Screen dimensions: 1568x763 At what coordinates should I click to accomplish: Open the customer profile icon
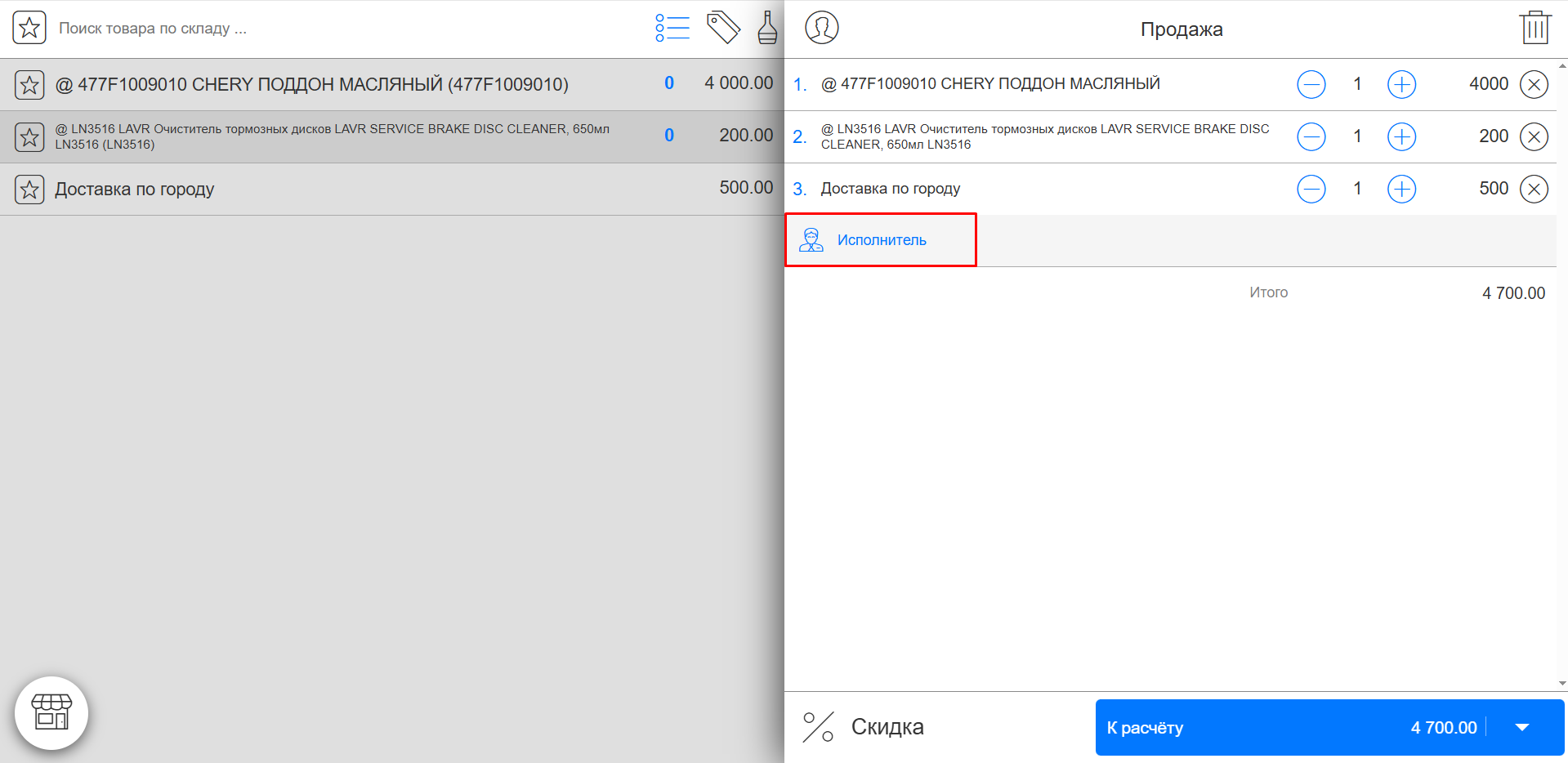click(x=821, y=28)
